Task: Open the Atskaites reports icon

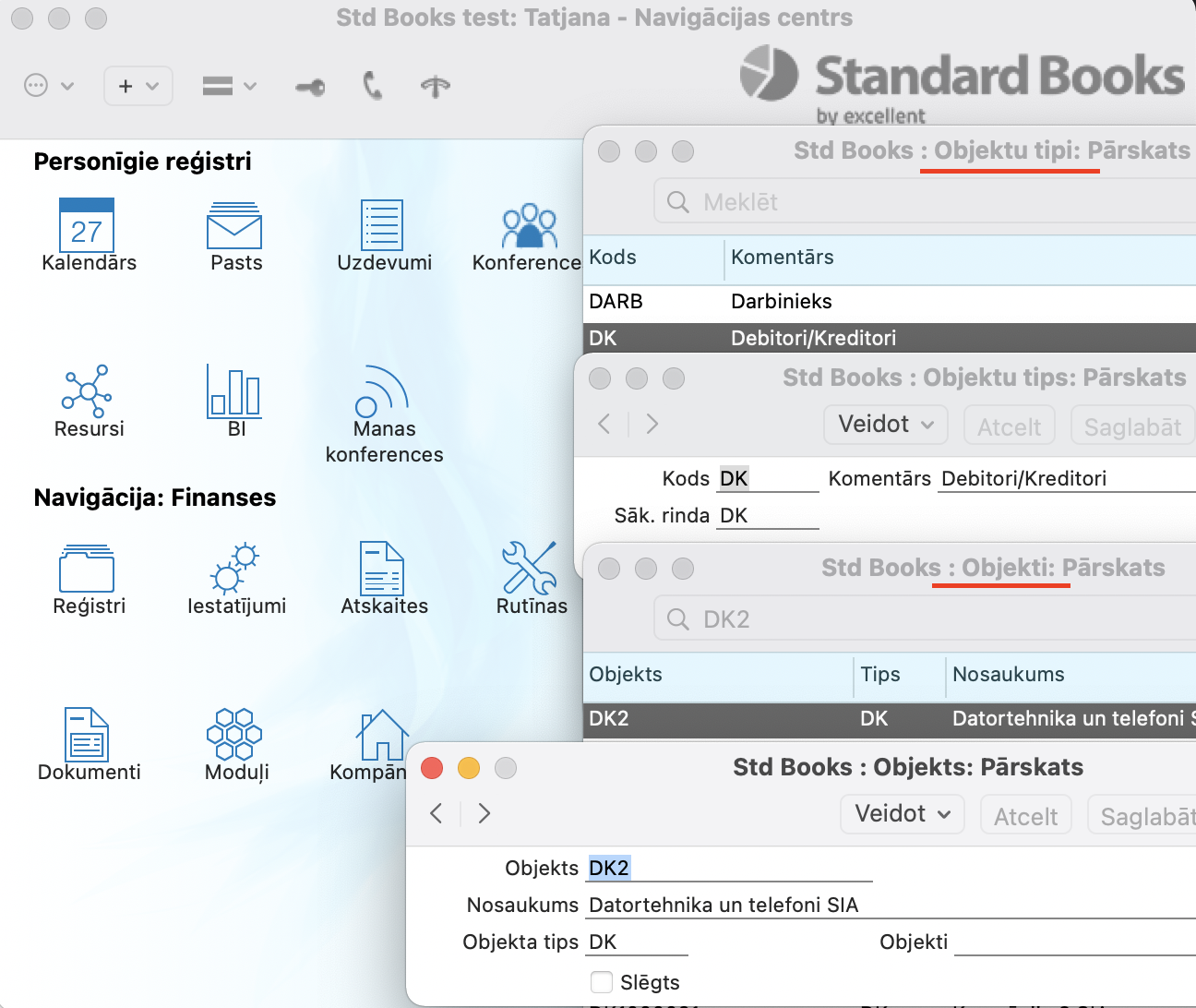Action: click(x=382, y=568)
